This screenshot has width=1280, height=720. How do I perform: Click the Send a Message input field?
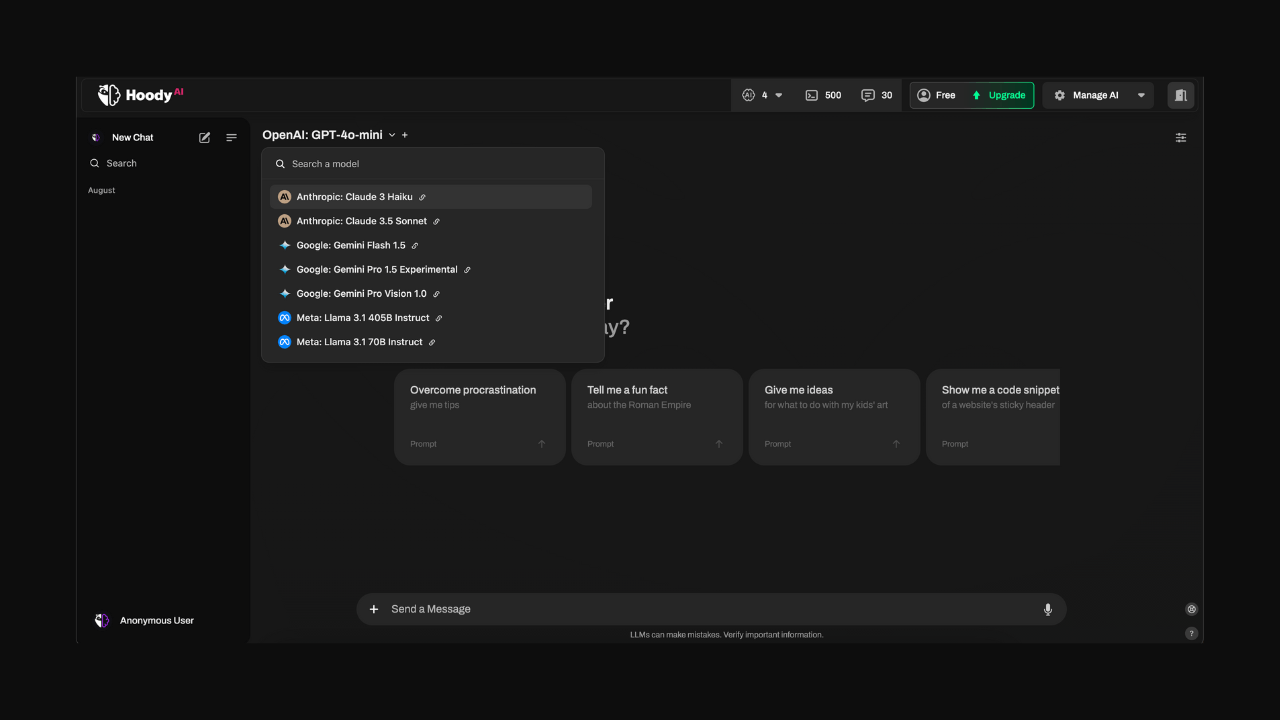click(710, 609)
